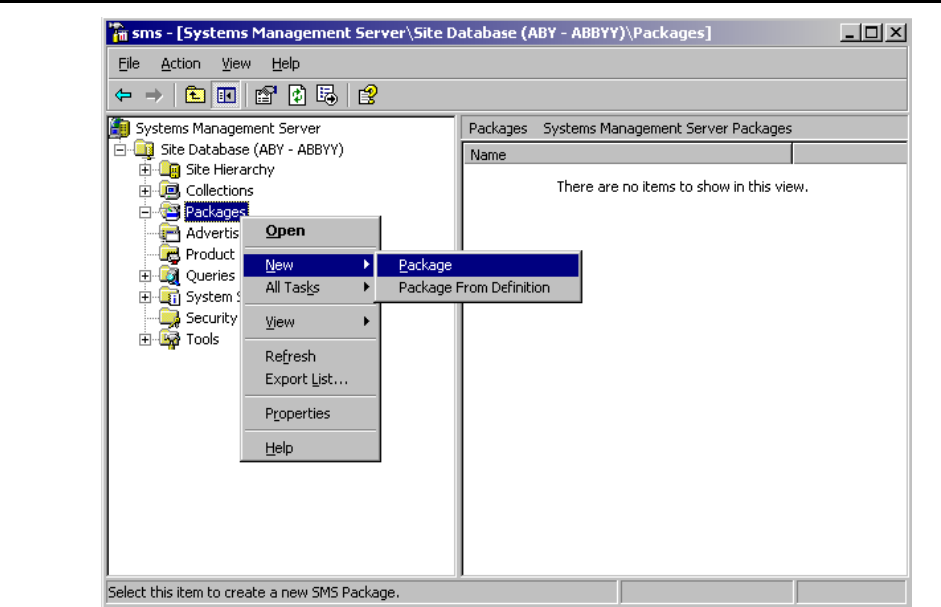Screen dimensions: 941x607
Task: Click the Name column header
Action: pyautogui.click(x=628, y=155)
